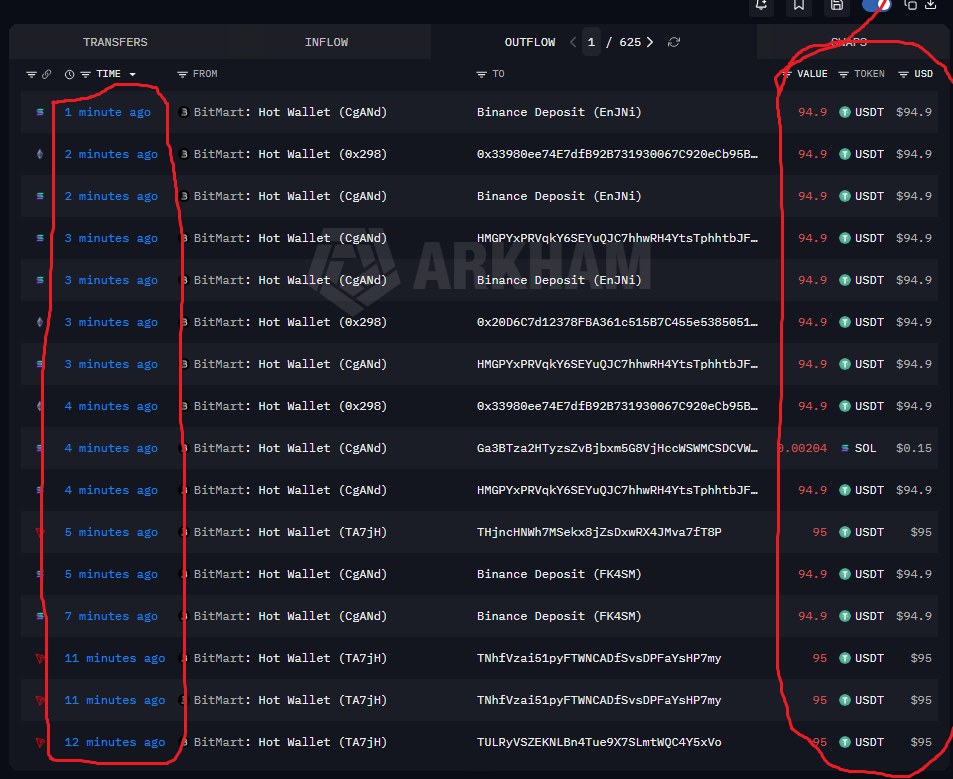Open the '7 minutes ago' transaction link
This screenshot has width=953, height=779.
(111, 616)
